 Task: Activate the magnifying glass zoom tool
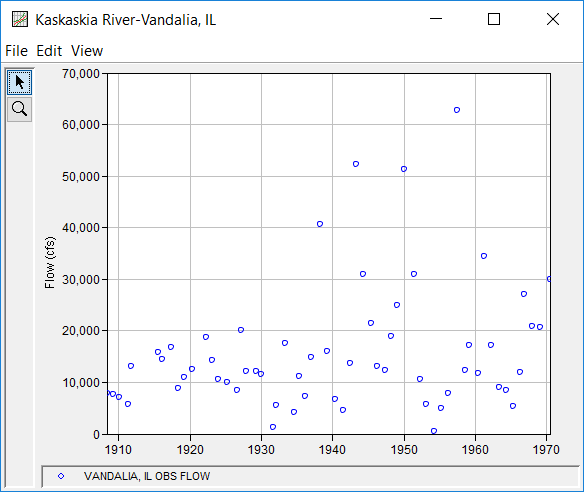click(19, 109)
